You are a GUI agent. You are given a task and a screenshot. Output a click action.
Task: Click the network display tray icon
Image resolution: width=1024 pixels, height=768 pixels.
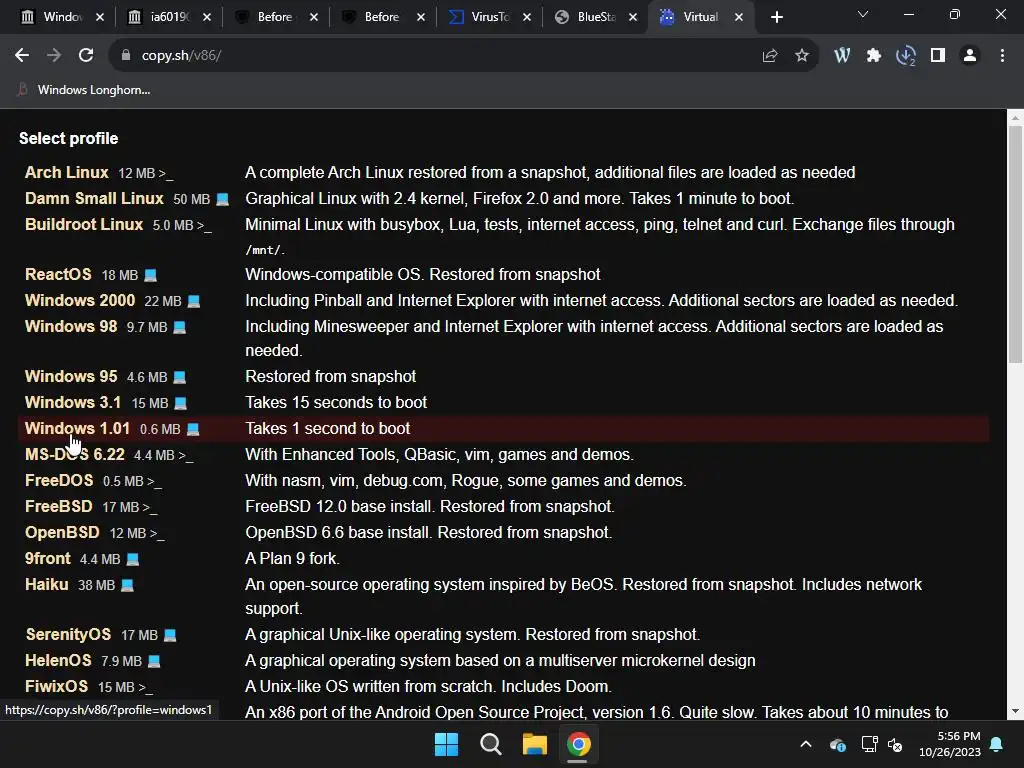pos(869,744)
